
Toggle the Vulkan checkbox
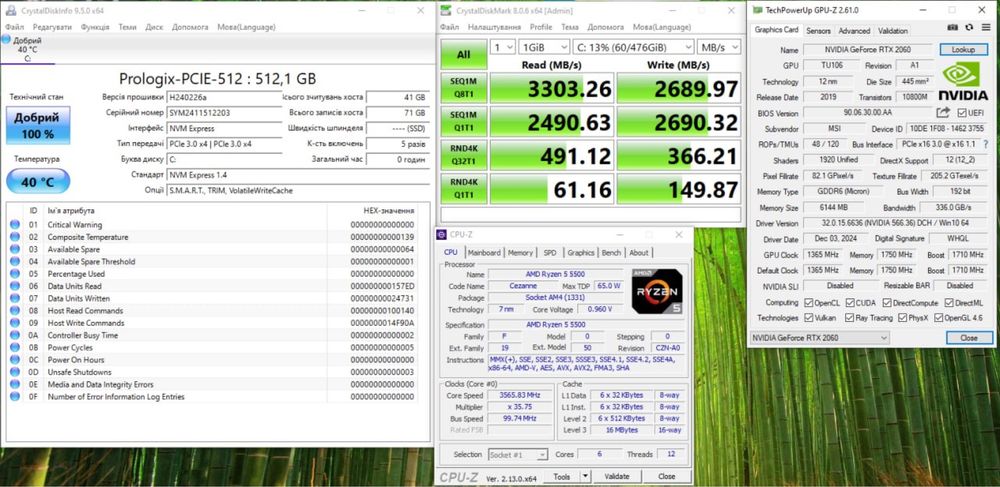809,317
